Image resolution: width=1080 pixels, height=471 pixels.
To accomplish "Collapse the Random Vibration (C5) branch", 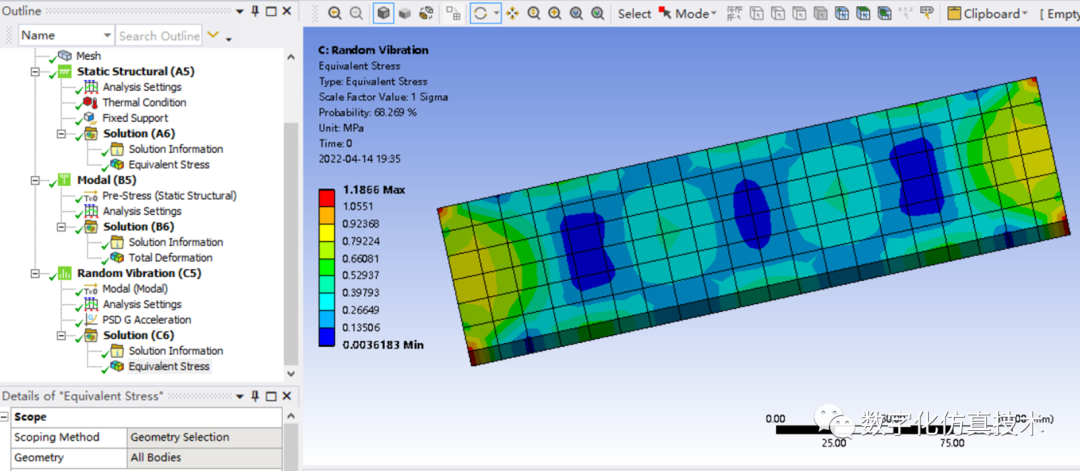I will pyautogui.click(x=35, y=273).
